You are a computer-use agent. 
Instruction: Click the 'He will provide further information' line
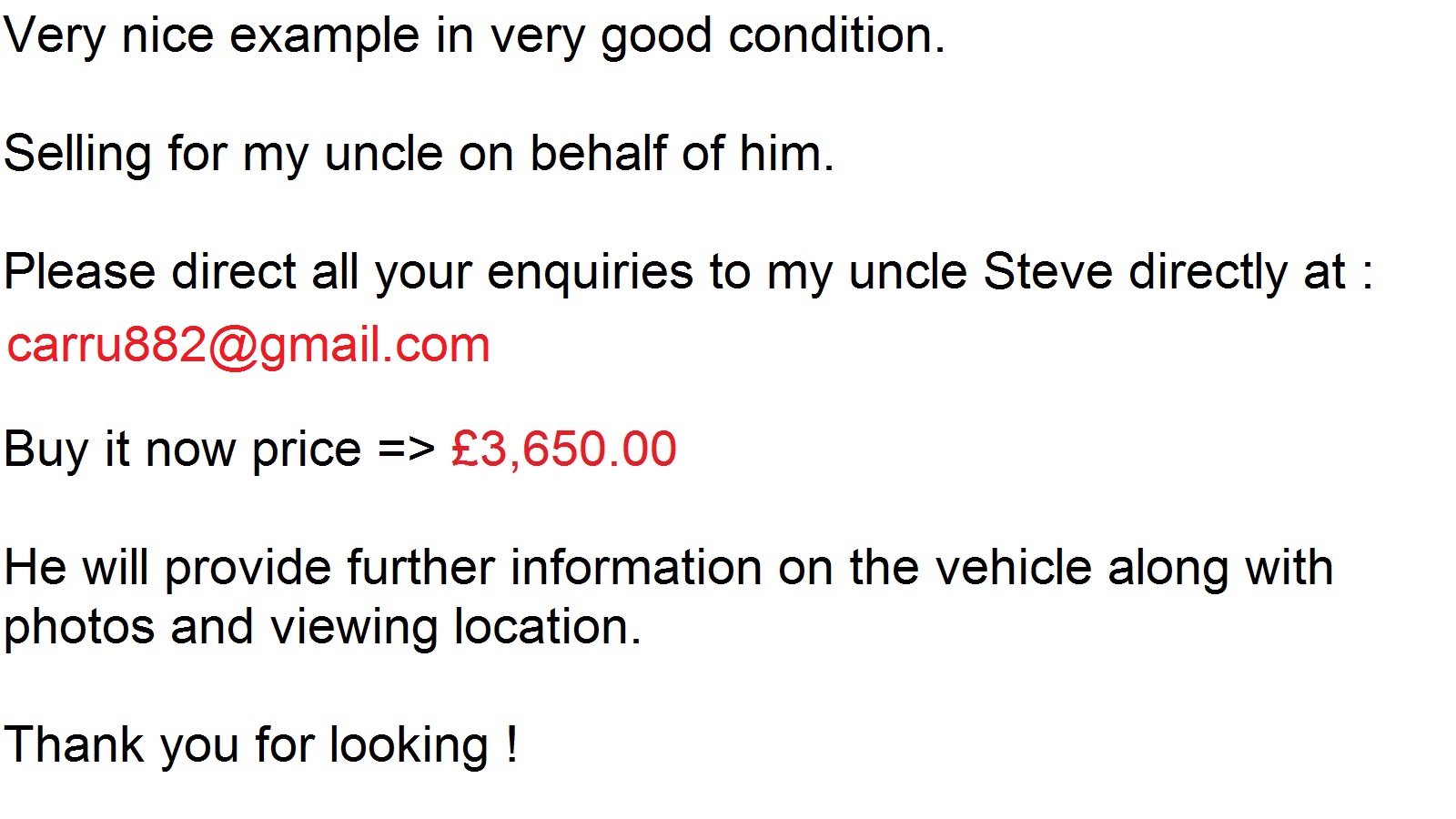tap(669, 569)
